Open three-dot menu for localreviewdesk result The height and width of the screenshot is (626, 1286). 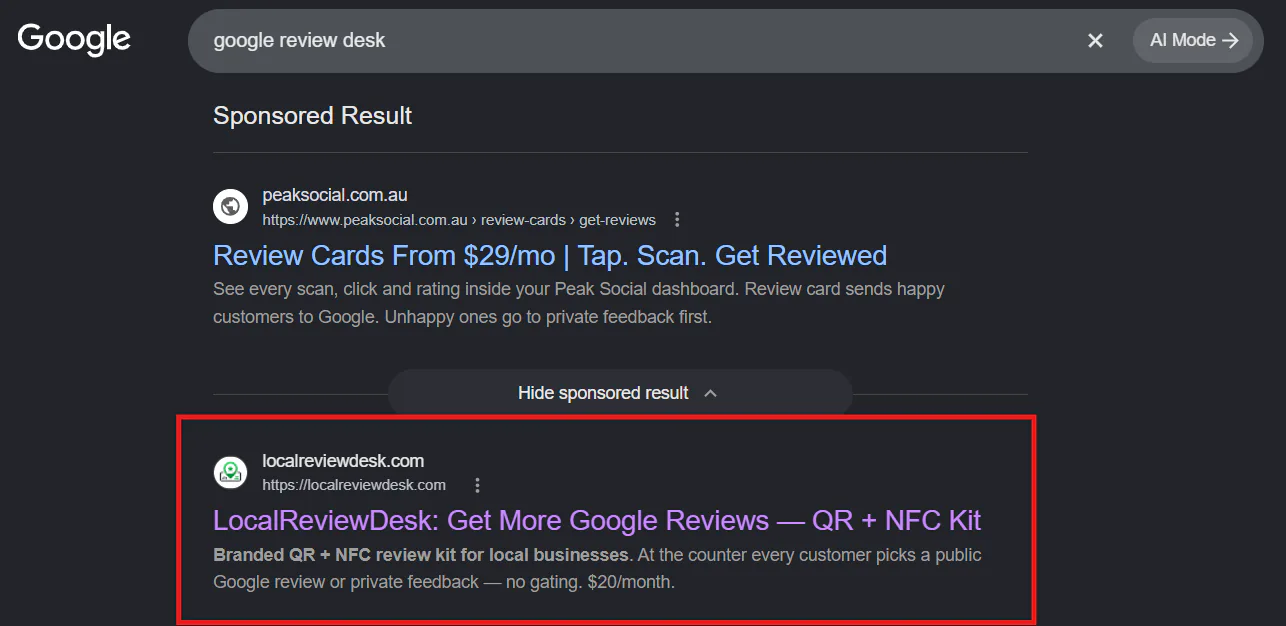tap(477, 485)
